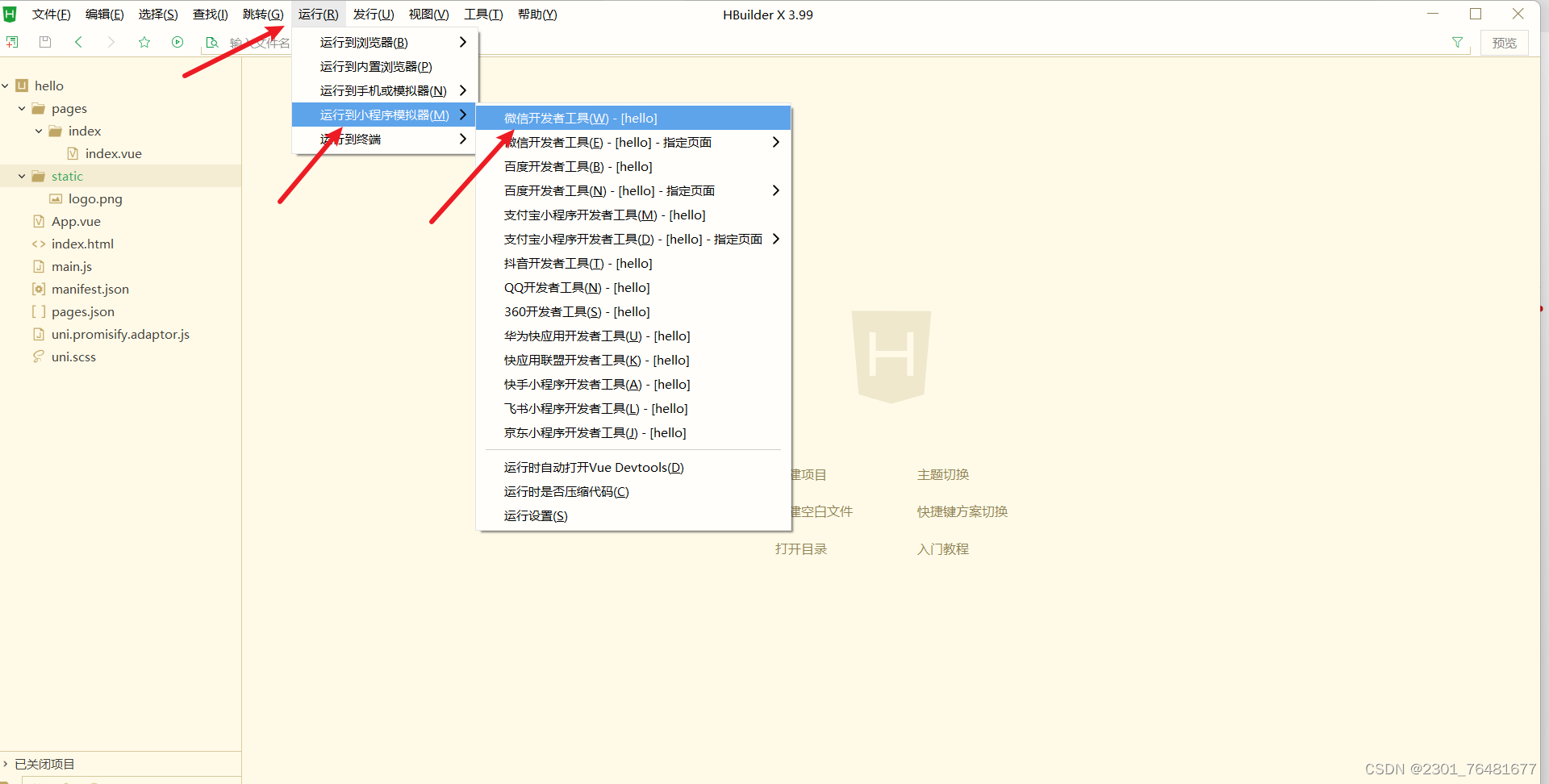The image size is (1549, 784).
Task: Click the folder icon beside static
Action: 38,176
